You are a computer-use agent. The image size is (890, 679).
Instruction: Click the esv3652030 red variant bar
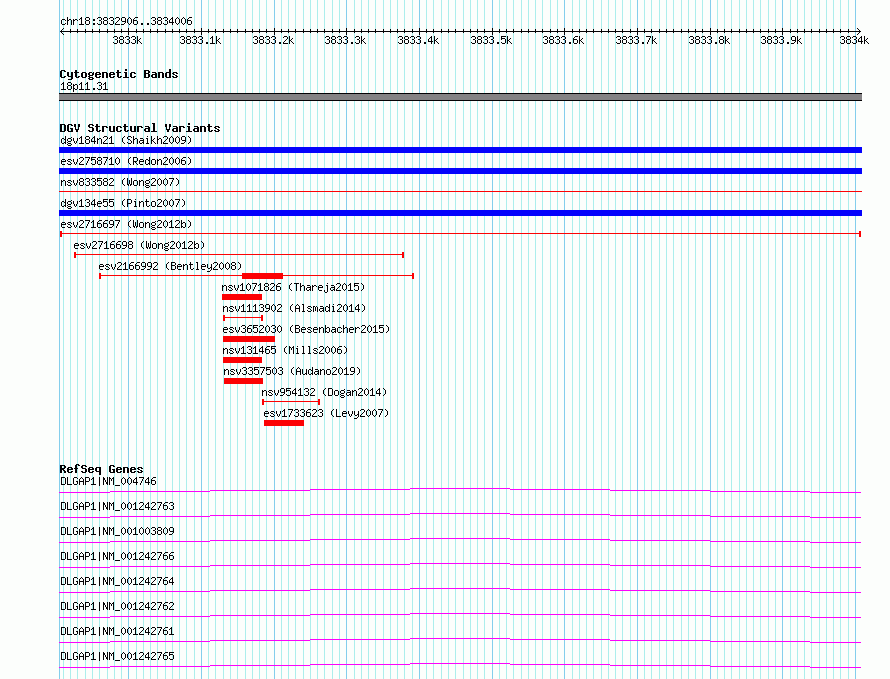(249, 339)
